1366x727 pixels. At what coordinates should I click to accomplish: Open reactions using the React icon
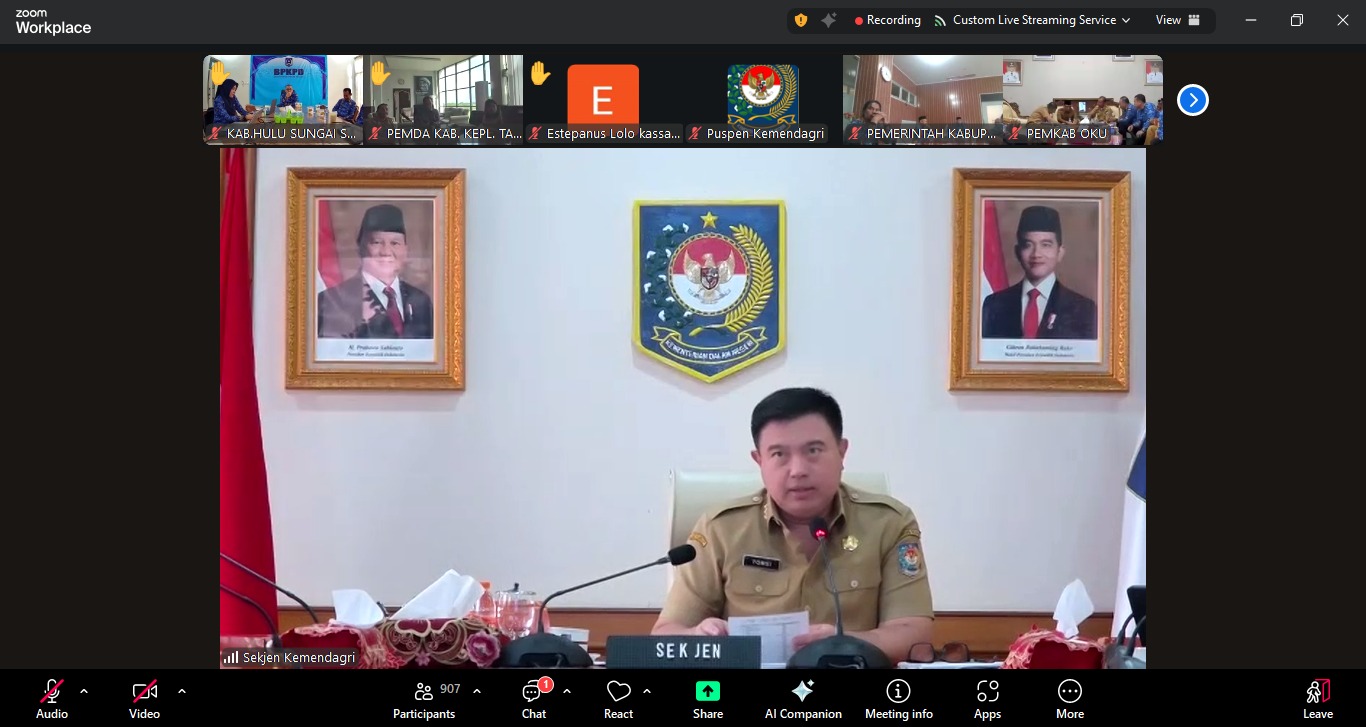617,697
